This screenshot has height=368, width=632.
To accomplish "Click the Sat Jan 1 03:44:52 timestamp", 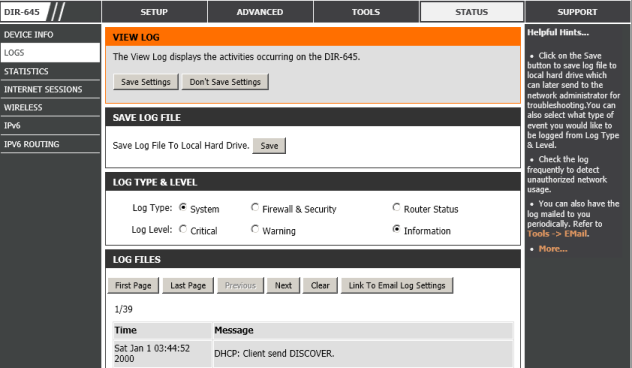I will click(152, 353).
